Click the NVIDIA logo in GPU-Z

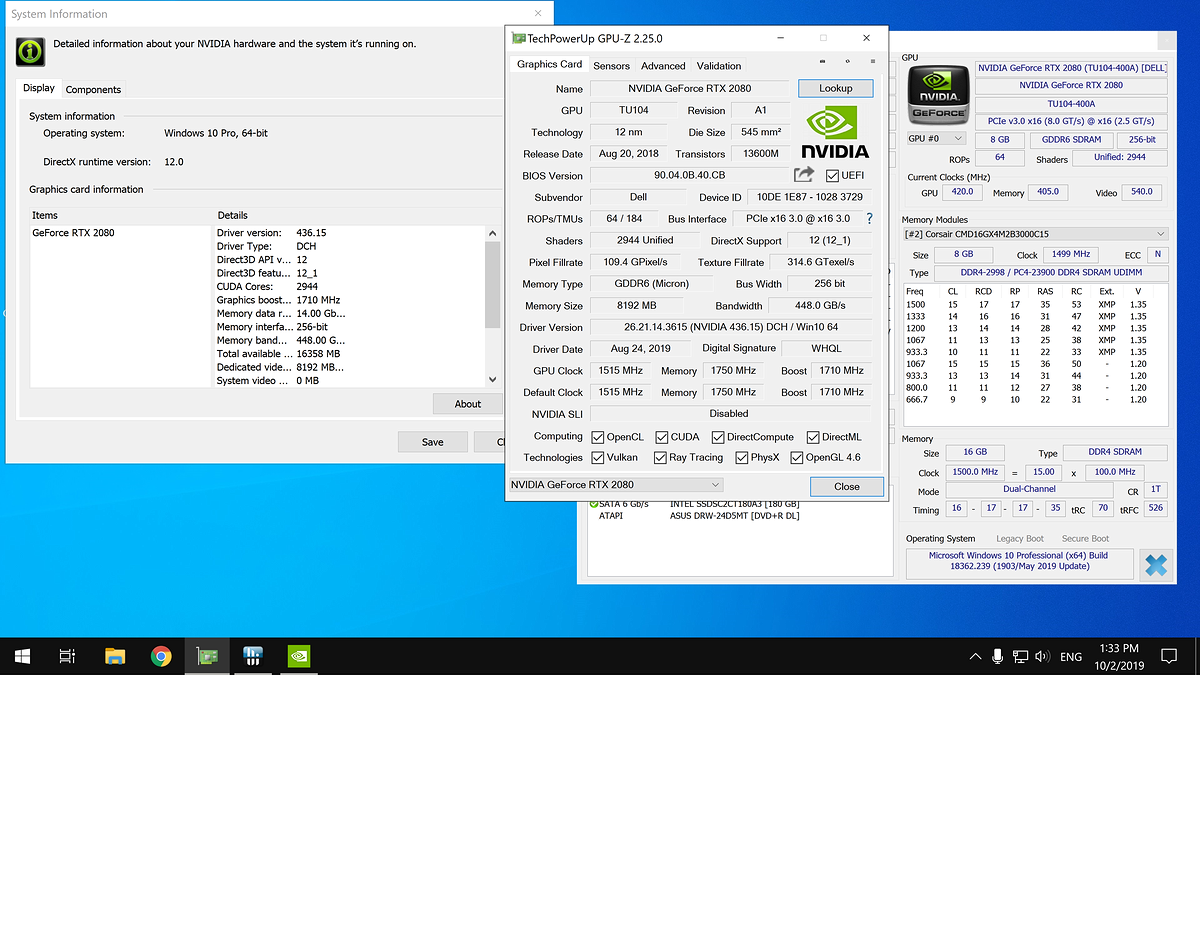pos(836,133)
